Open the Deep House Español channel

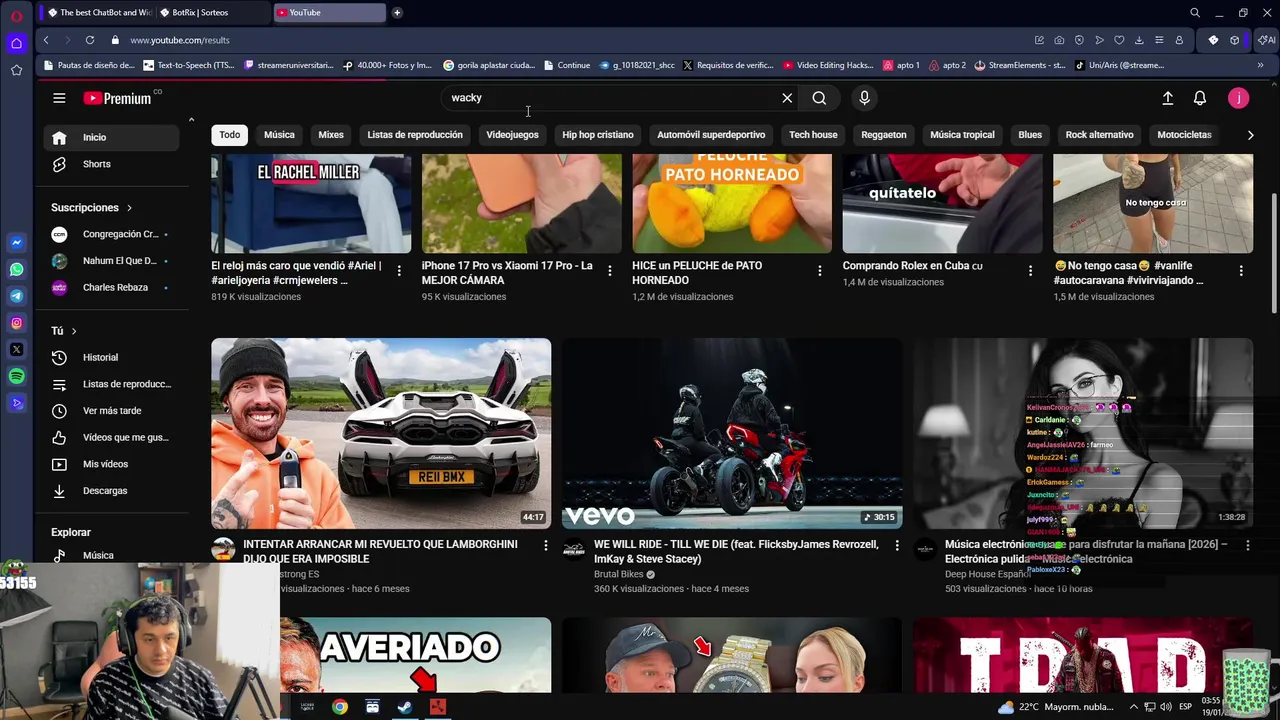(988, 575)
